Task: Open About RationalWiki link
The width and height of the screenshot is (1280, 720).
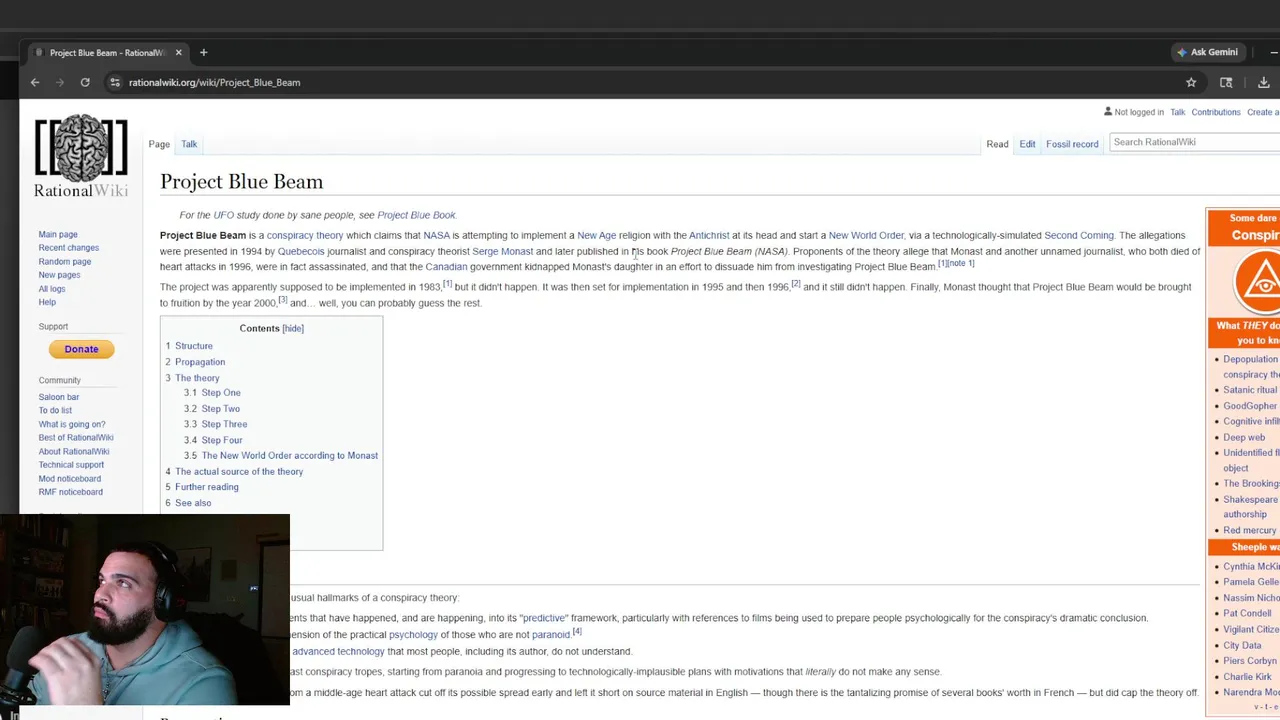Action: [x=74, y=452]
